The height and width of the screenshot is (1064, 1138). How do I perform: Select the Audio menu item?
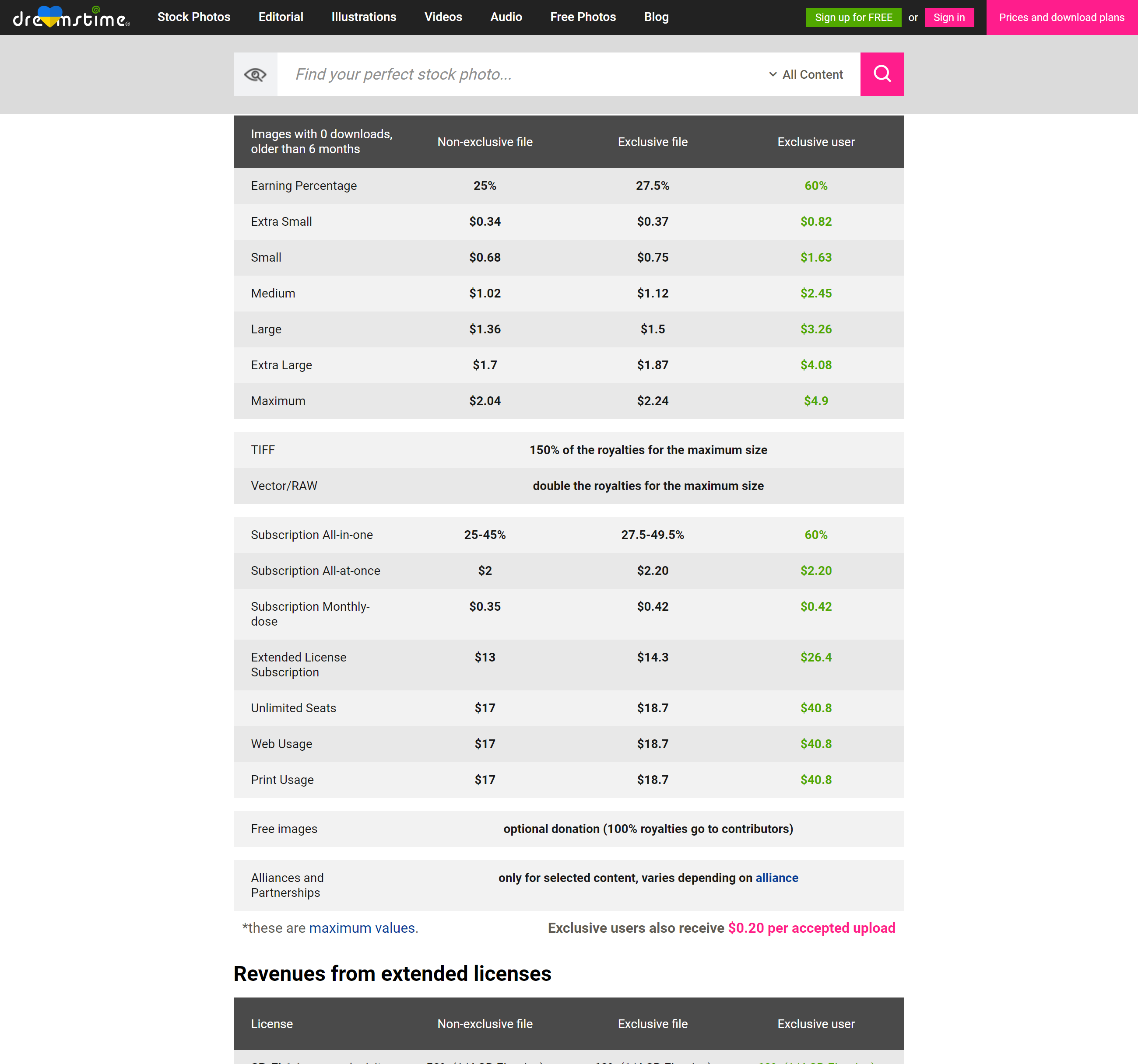[x=506, y=17]
